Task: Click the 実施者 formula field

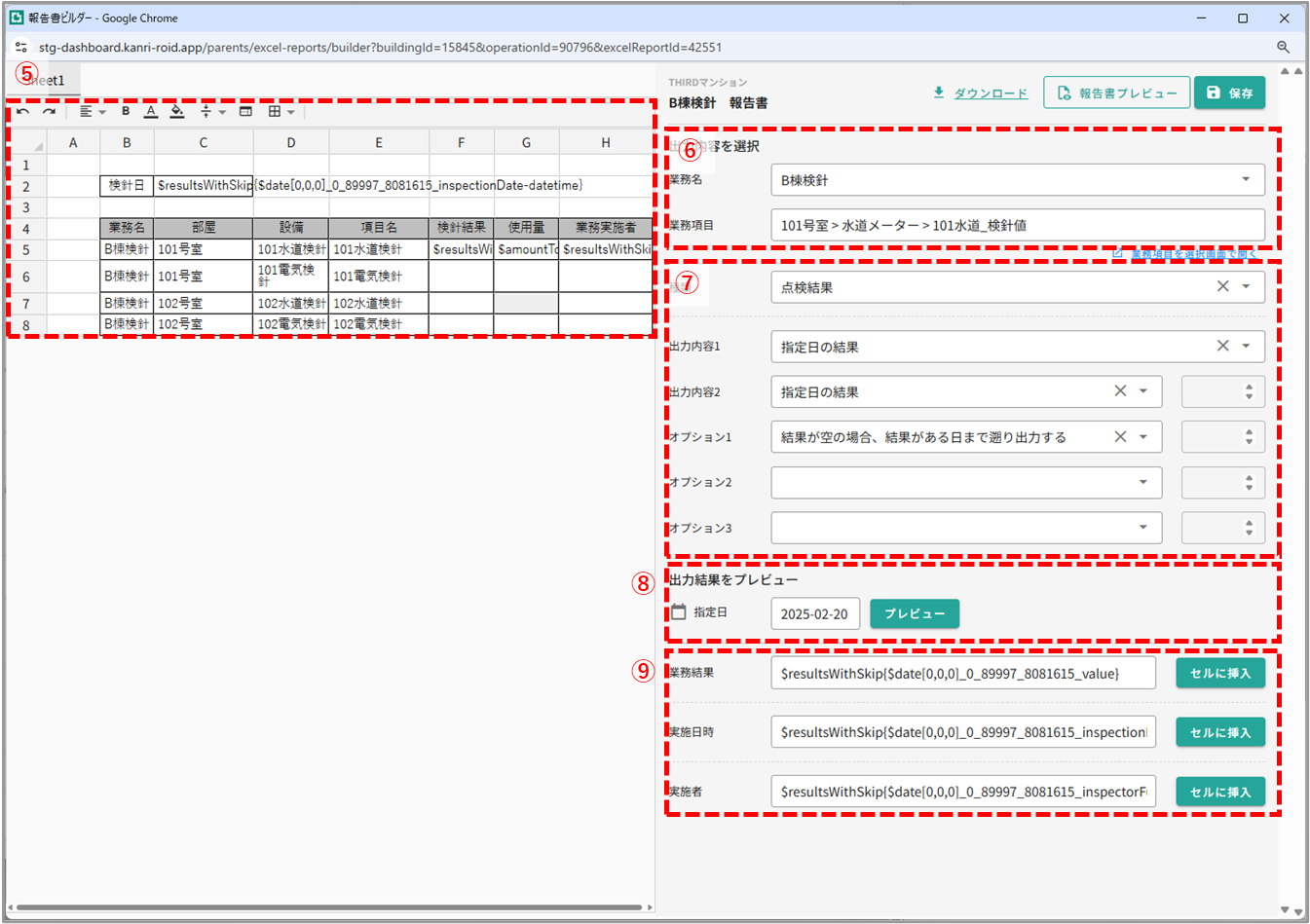Action: tap(963, 792)
